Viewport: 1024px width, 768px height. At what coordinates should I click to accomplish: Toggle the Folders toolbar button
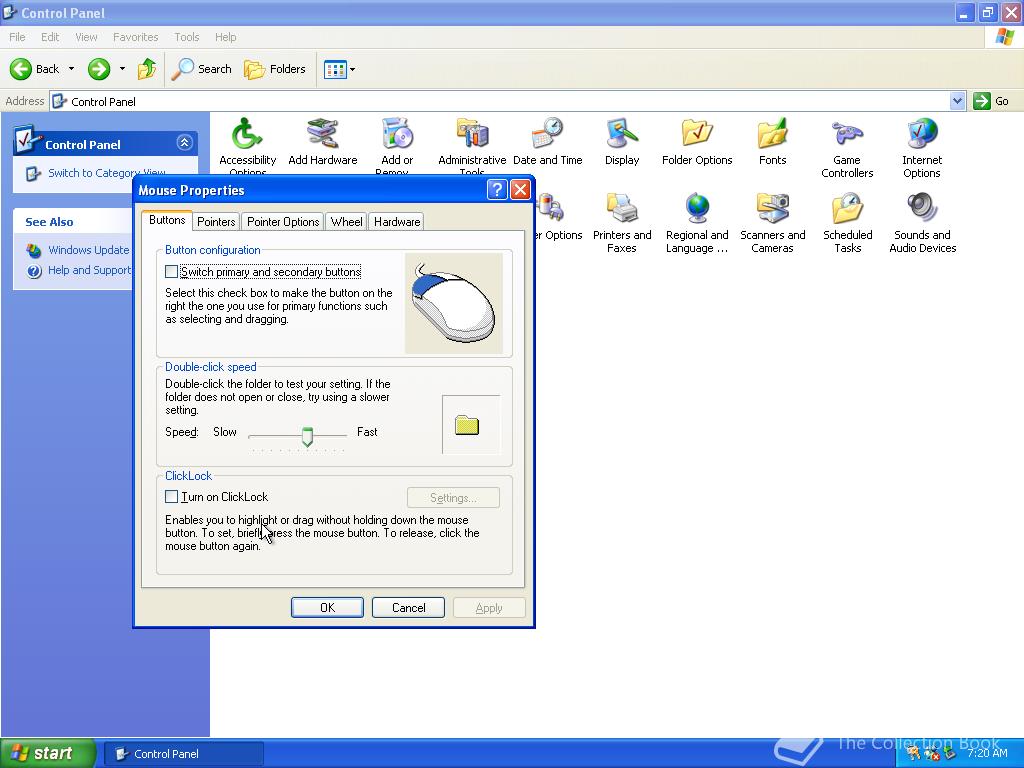pos(275,69)
